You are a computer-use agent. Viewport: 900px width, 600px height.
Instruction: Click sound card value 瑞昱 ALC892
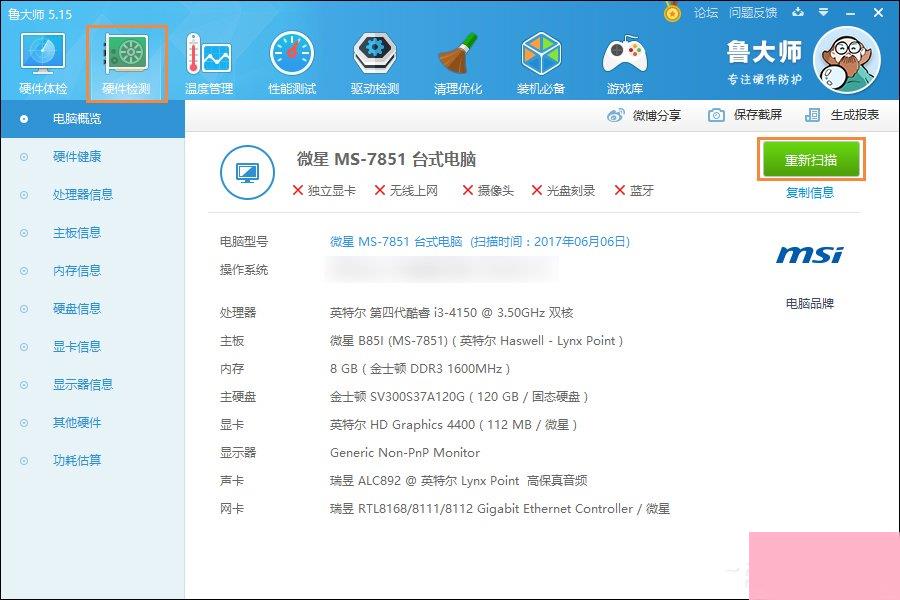point(459,481)
